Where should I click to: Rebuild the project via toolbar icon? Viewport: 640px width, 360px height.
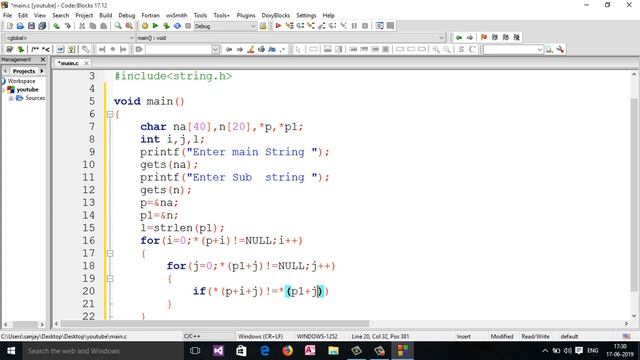coord(177,26)
